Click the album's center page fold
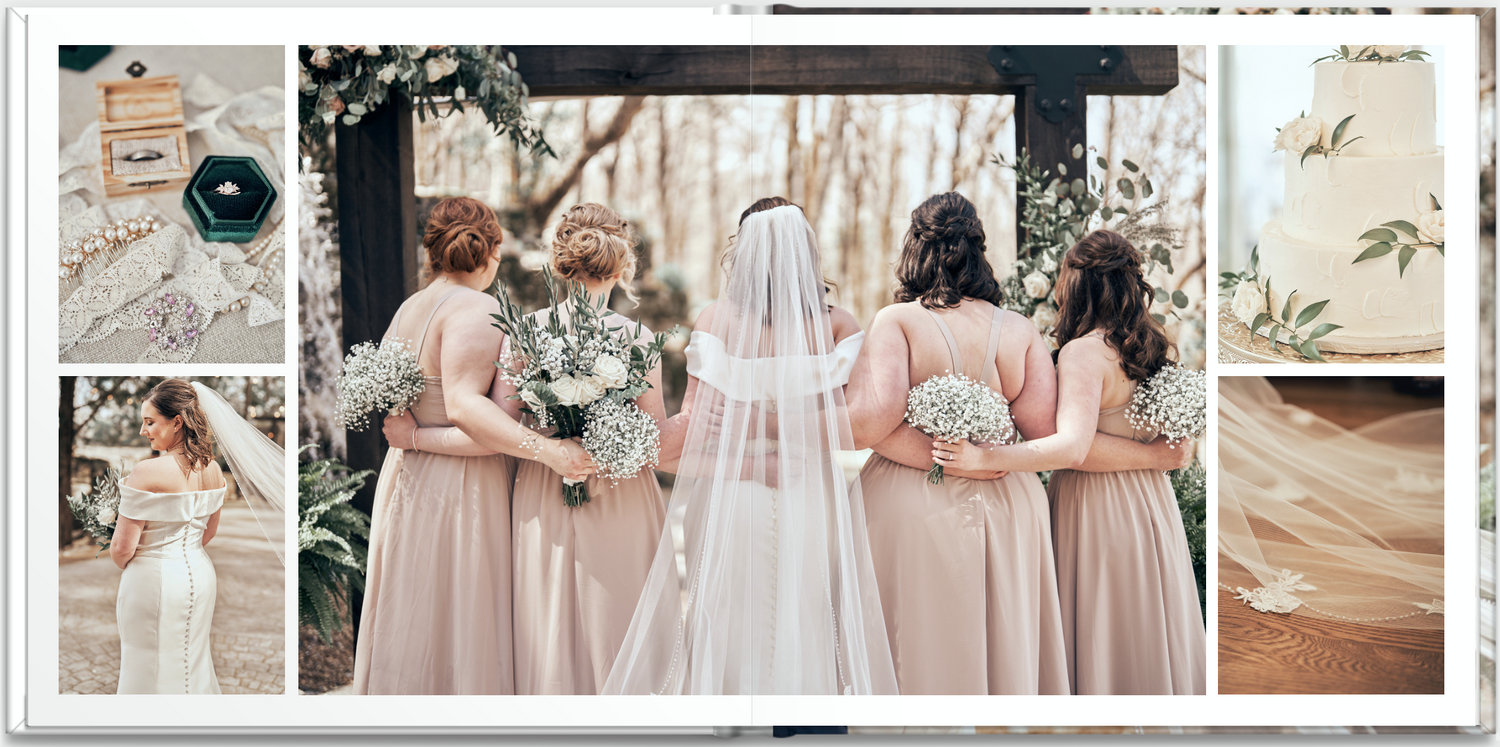The image size is (1500, 747). coord(751,370)
